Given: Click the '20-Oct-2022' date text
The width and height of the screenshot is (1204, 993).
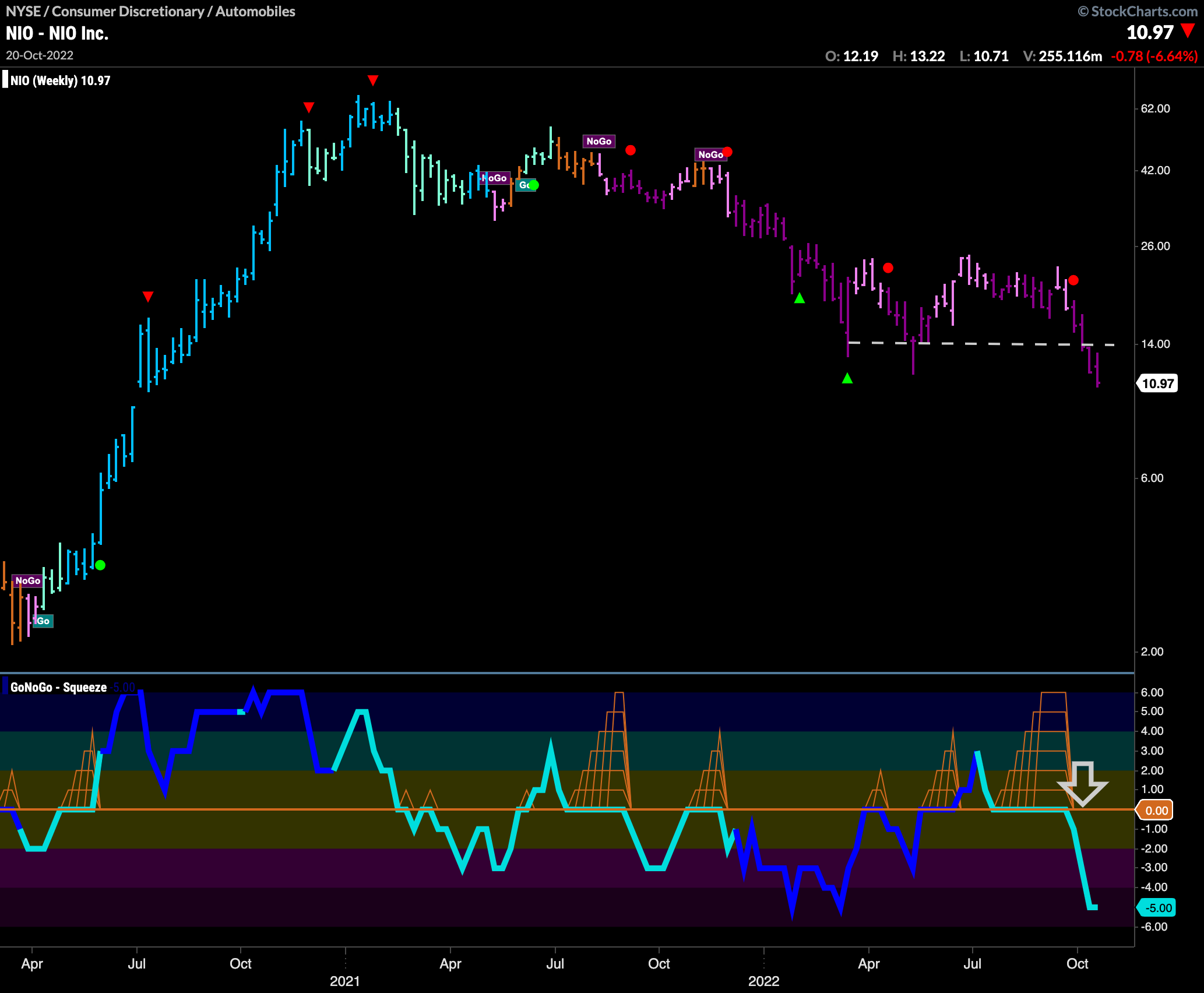Looking at the screenshot, I should pyautogui.click(x=40, y=55).
